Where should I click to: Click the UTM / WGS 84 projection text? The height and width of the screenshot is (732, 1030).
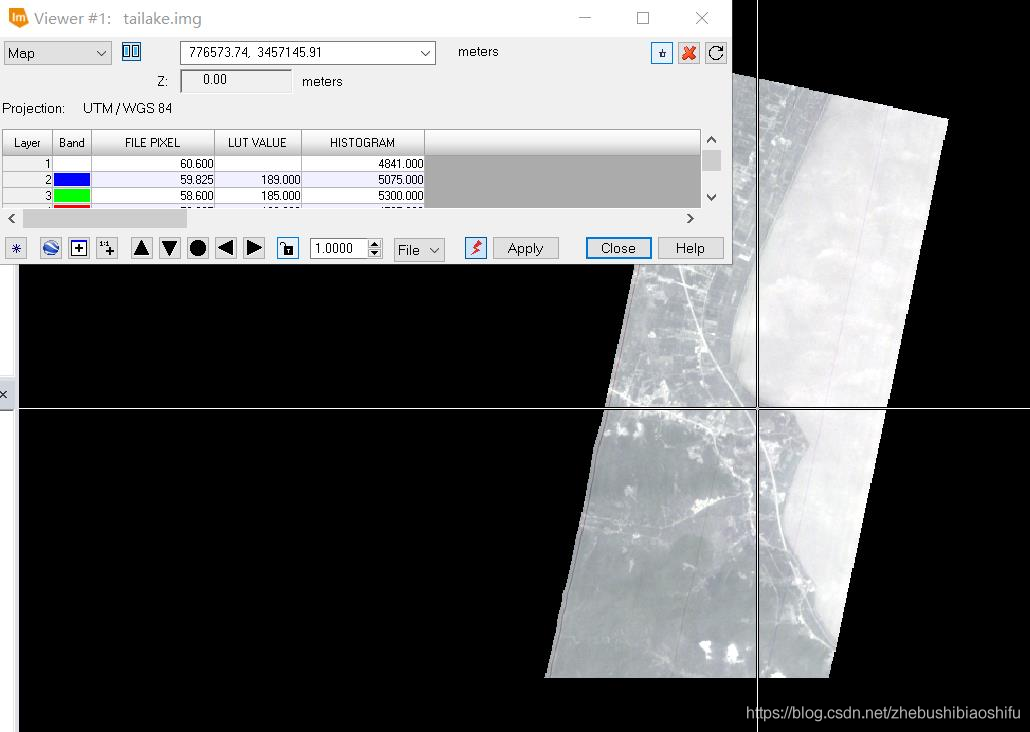click(x=127, y=108)
